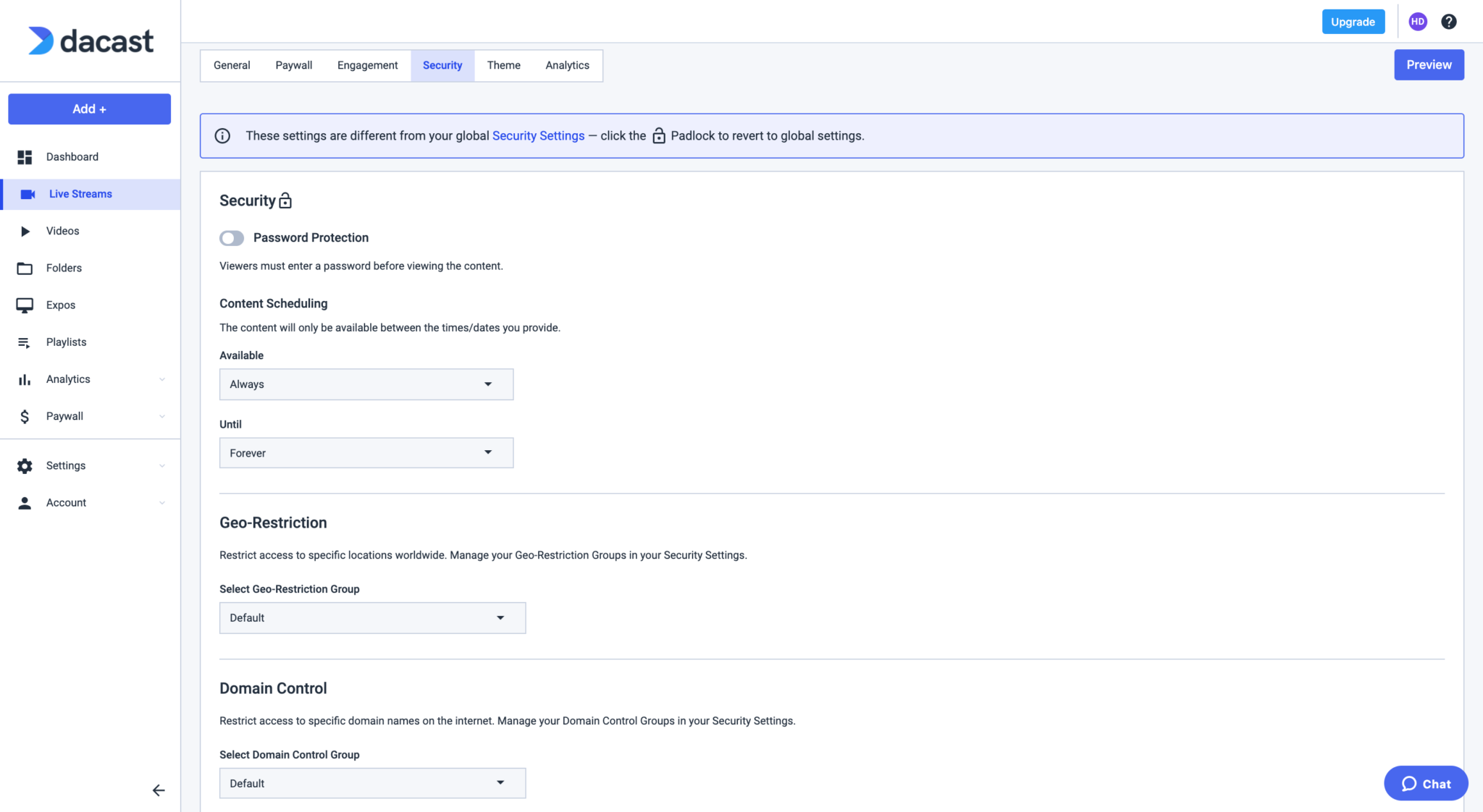Expand the Select Domain Control Group dropdown

click(x=372, y=783)
